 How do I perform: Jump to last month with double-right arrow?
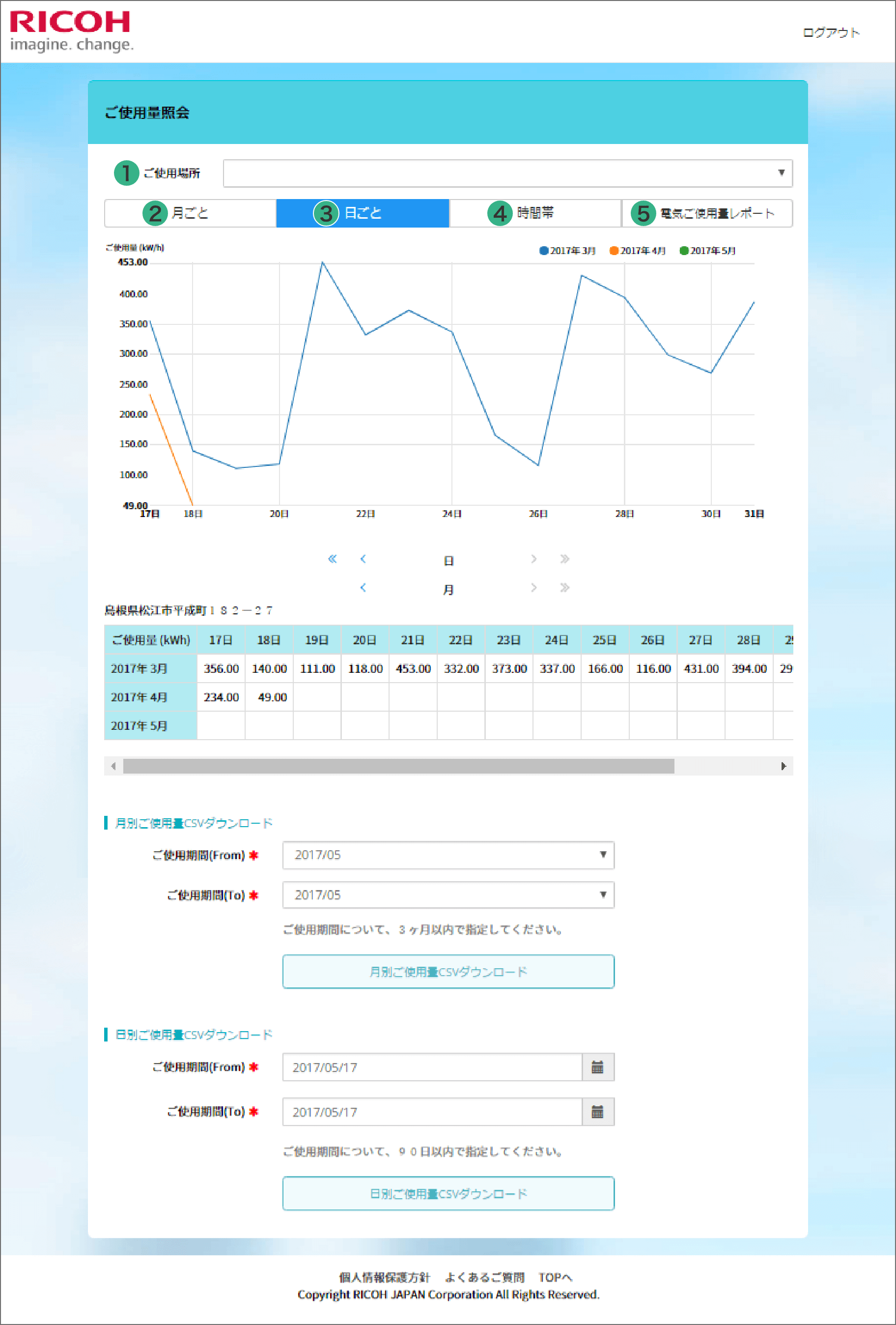564,587
